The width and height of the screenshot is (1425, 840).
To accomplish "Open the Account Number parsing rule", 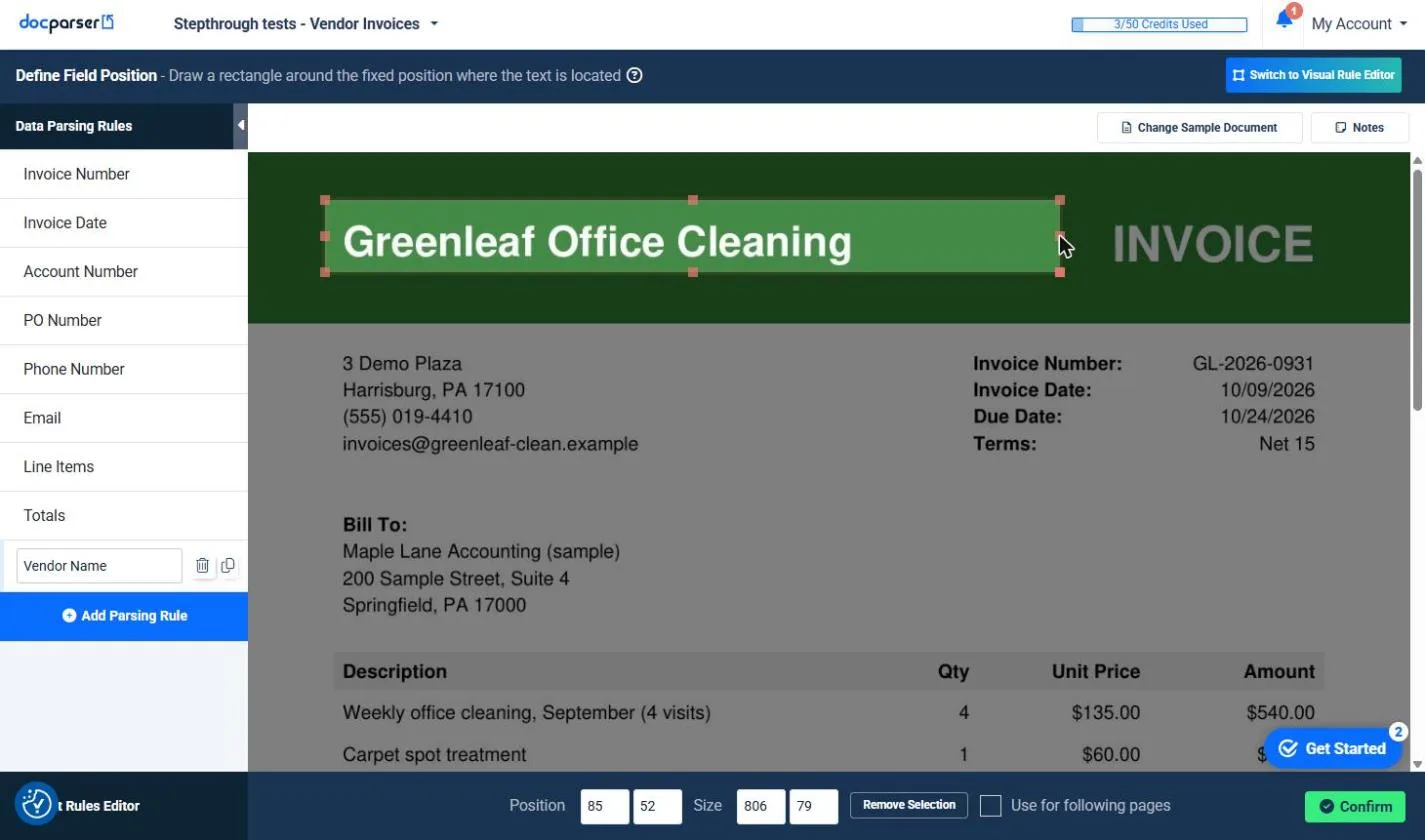I will pos(124,272).
